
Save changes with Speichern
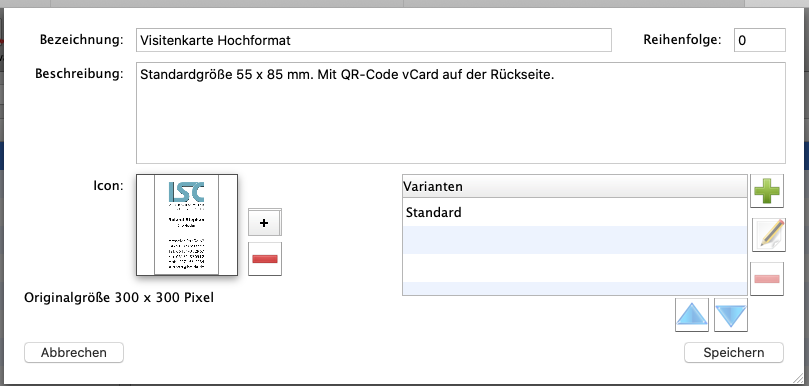tap(734, 352)
